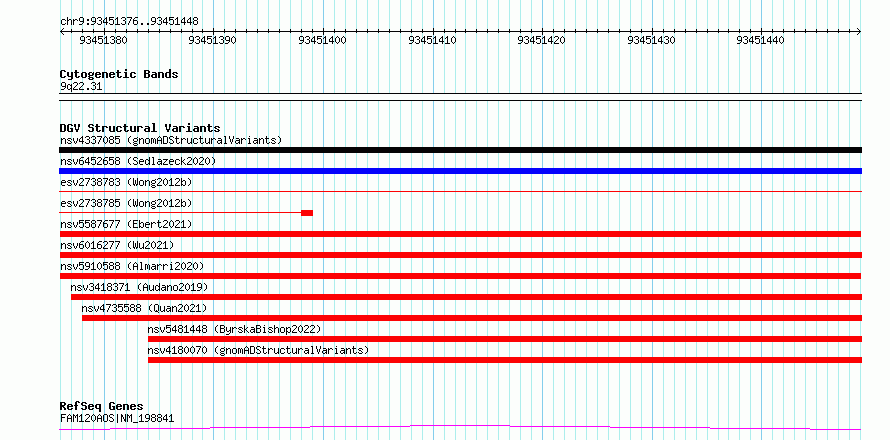Click ruler position 93451380
The height and width of the screenshot is (440, 890).
pos(103,40)
